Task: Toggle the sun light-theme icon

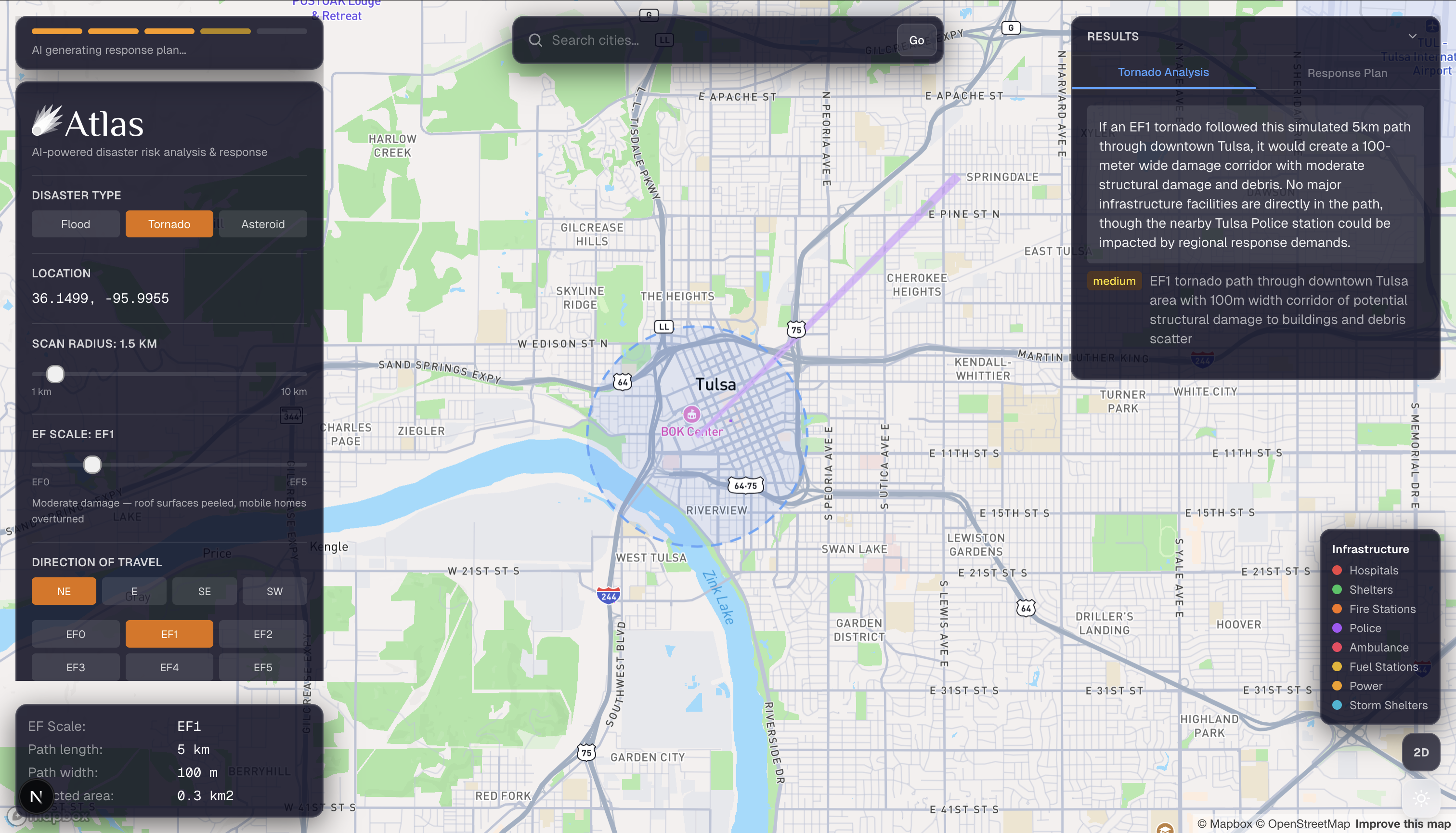Action: point(1421,797)
